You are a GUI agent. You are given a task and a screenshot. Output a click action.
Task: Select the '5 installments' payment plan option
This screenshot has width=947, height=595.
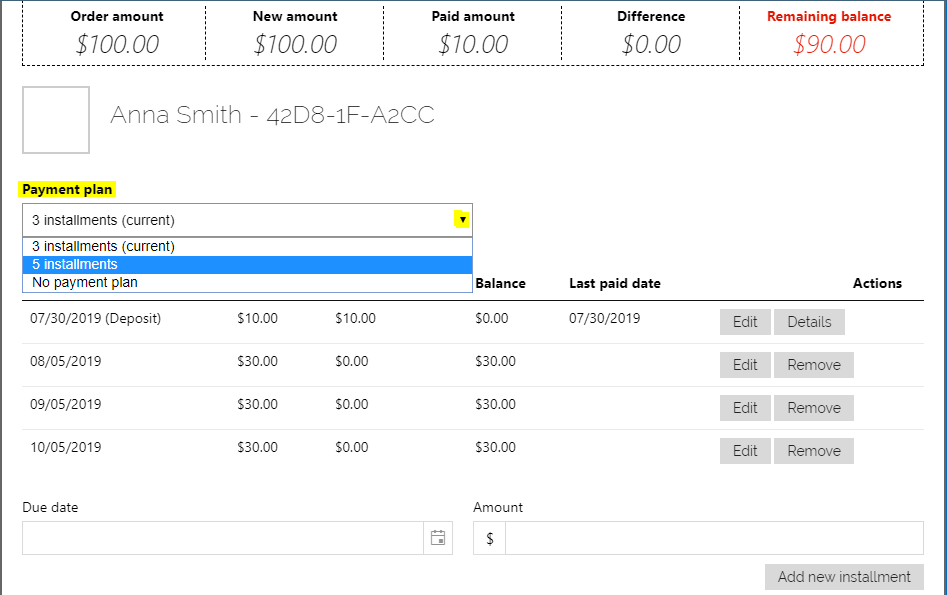click(x=247, y=265)
